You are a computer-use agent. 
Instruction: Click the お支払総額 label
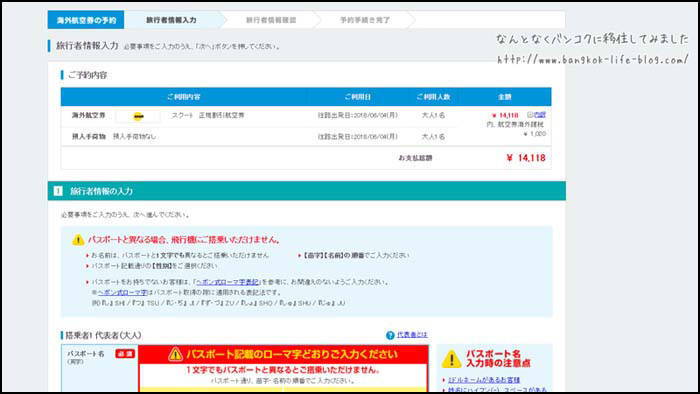pyautogui.click(x=415, y=158)
